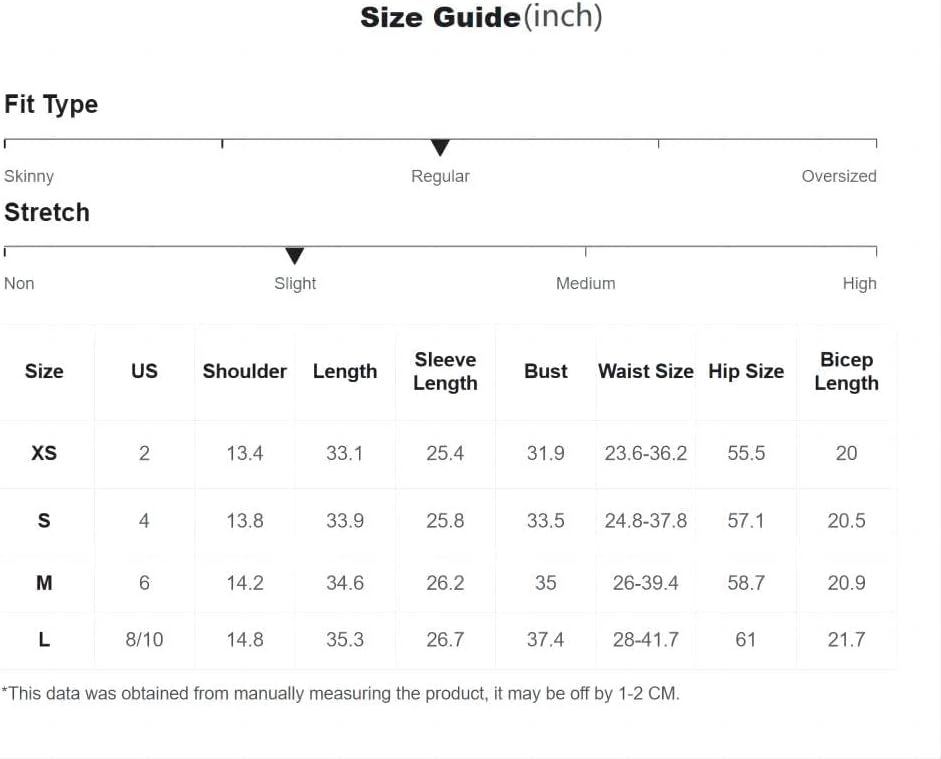Select the Oversized fit label
The height and width of the screenshot is (759, 941).
[839, 176]
